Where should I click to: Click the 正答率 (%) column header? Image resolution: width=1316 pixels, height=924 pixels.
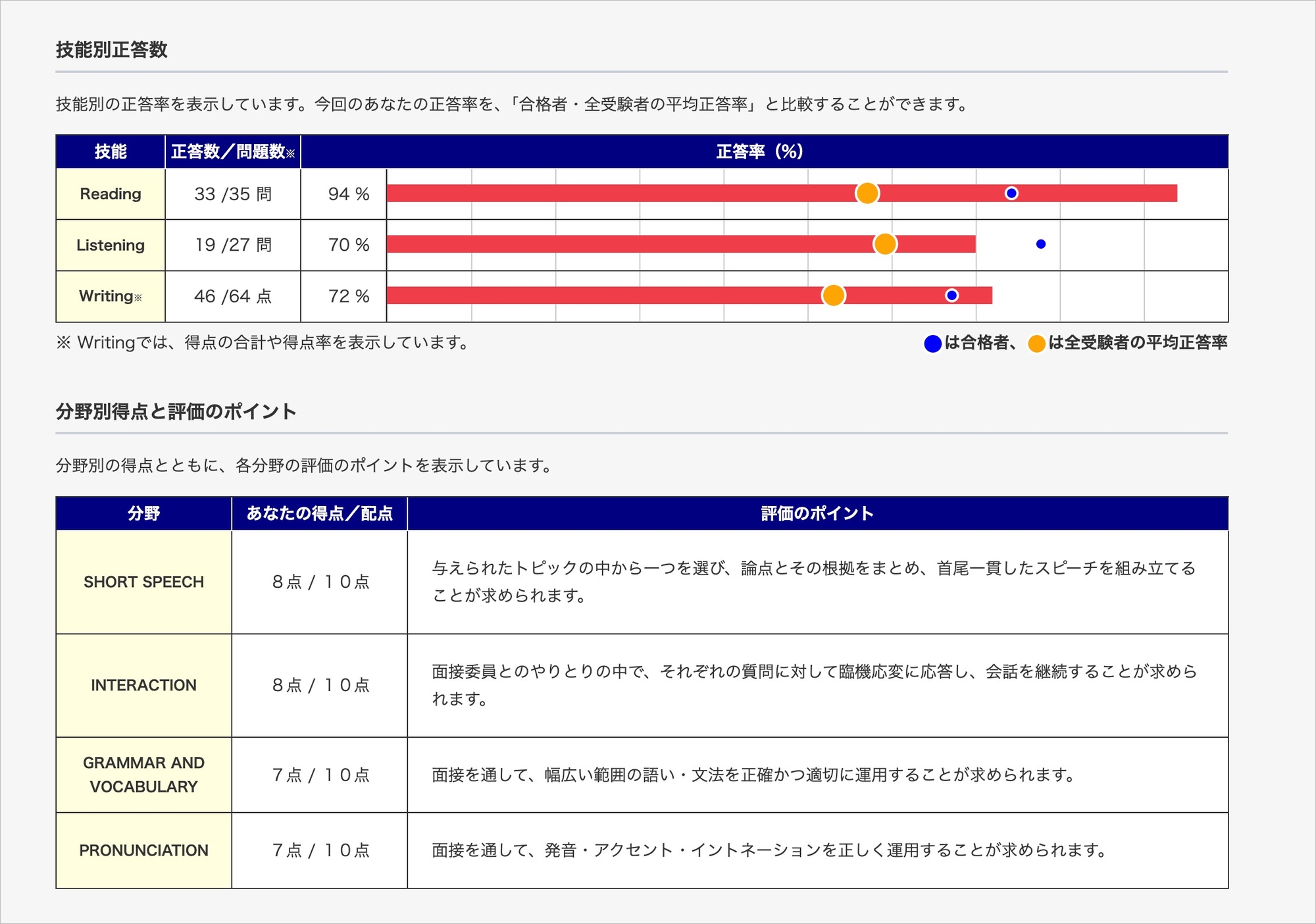click(759, 152)
